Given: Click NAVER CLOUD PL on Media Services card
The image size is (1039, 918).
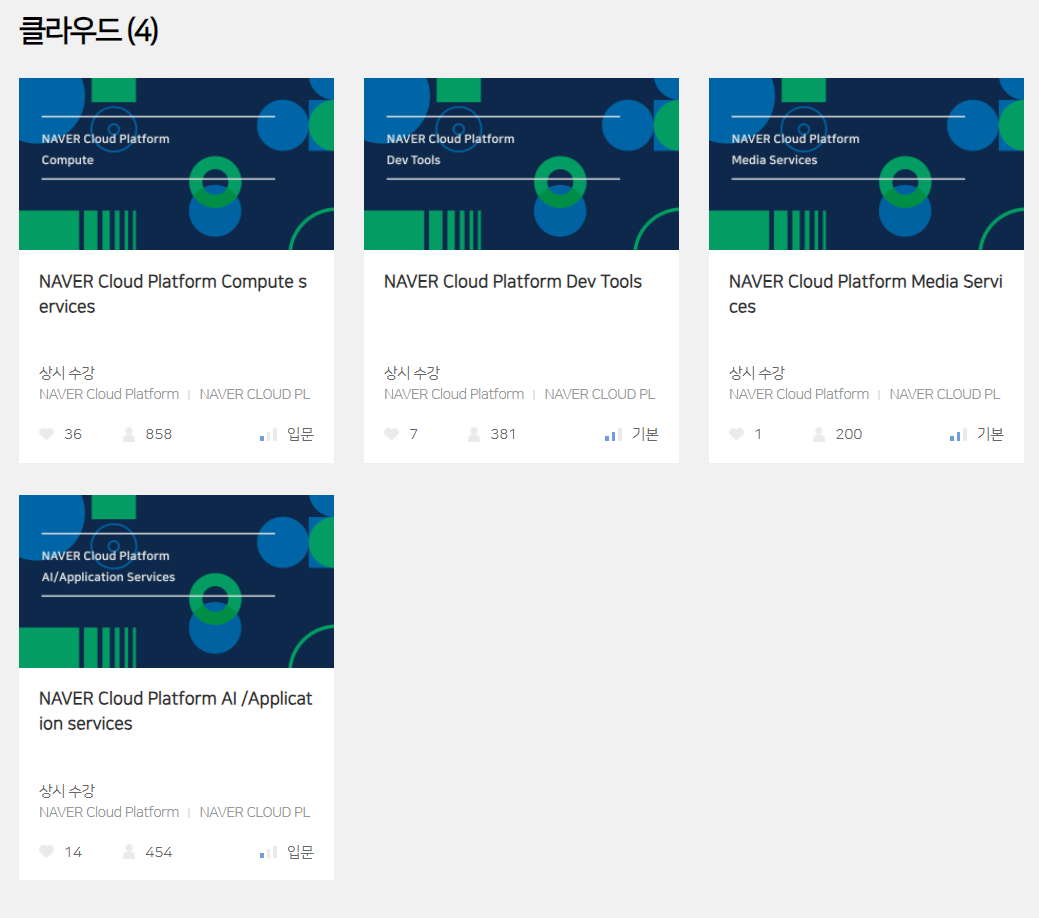Looking at the screenshot, I should pos(945,394).
